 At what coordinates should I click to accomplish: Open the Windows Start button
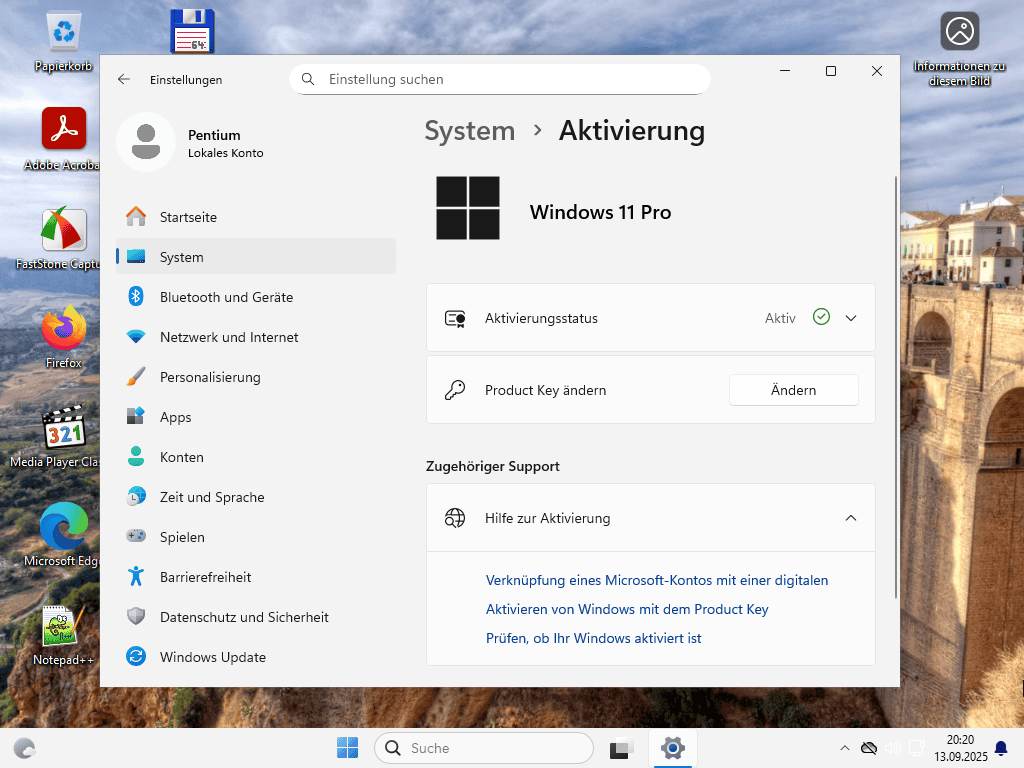pyautogui.click(x=347, y=748)
